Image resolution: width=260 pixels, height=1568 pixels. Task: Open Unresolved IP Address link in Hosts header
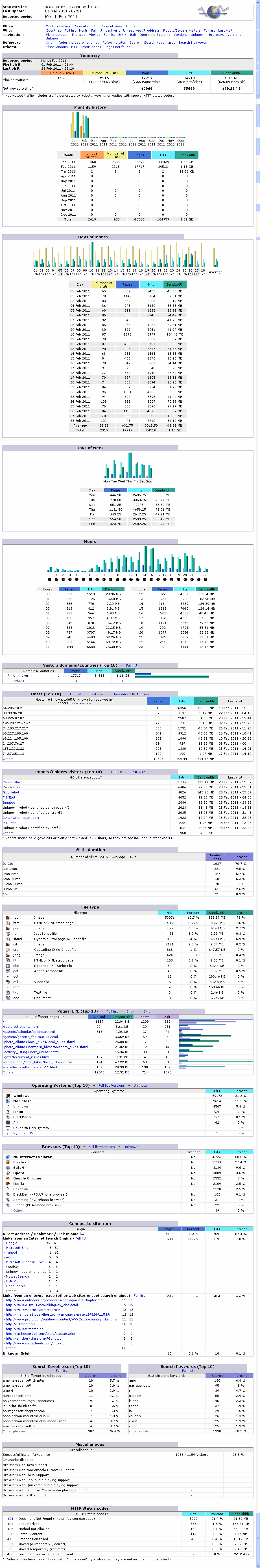click(x=130, y=694)
